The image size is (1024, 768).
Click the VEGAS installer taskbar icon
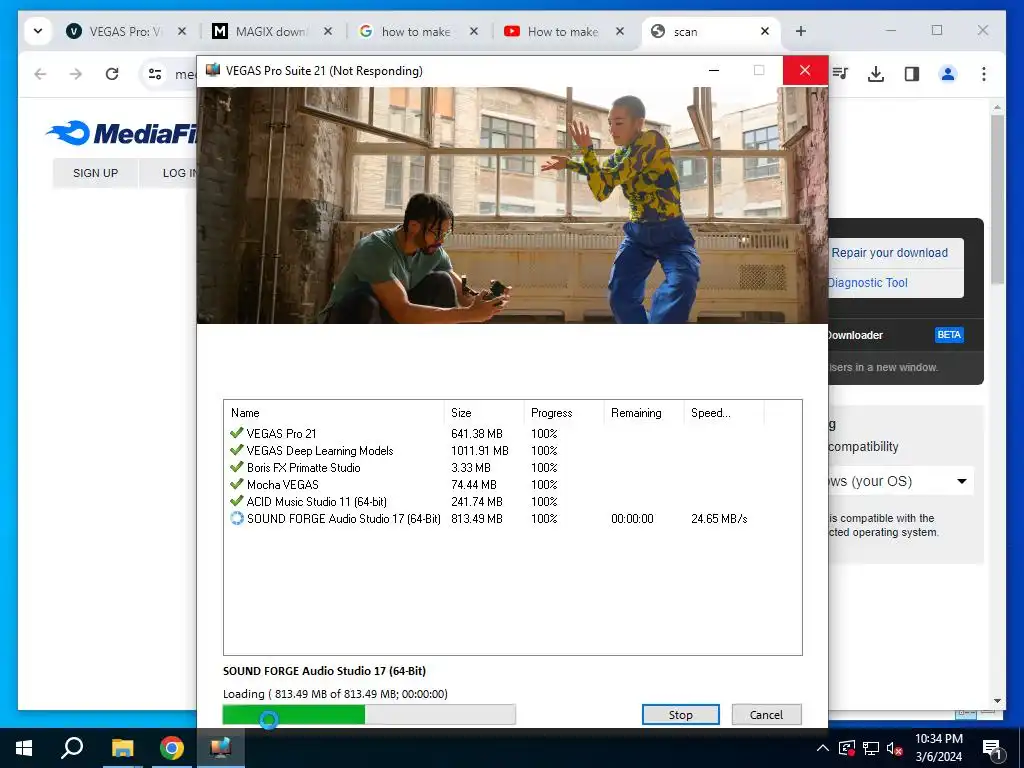coord(221,748)
